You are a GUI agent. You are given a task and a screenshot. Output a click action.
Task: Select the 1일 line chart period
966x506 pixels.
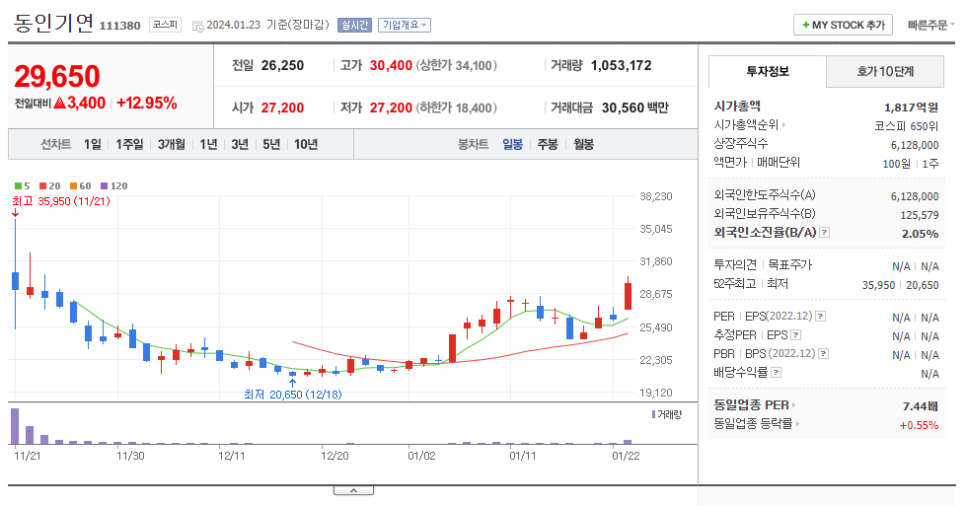[x=92, y=144]
